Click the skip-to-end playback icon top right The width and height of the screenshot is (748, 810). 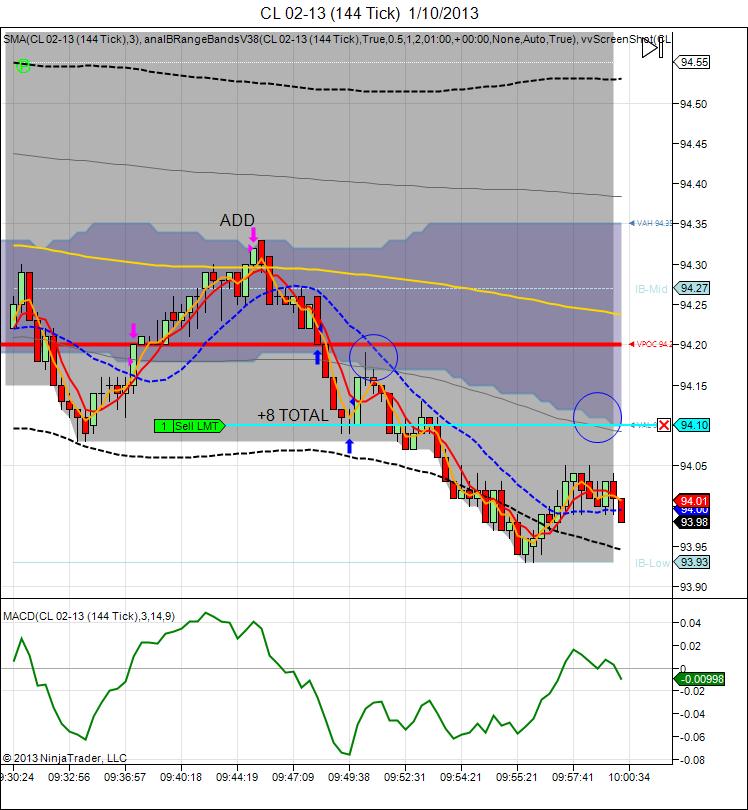click(x=652, y=49)
